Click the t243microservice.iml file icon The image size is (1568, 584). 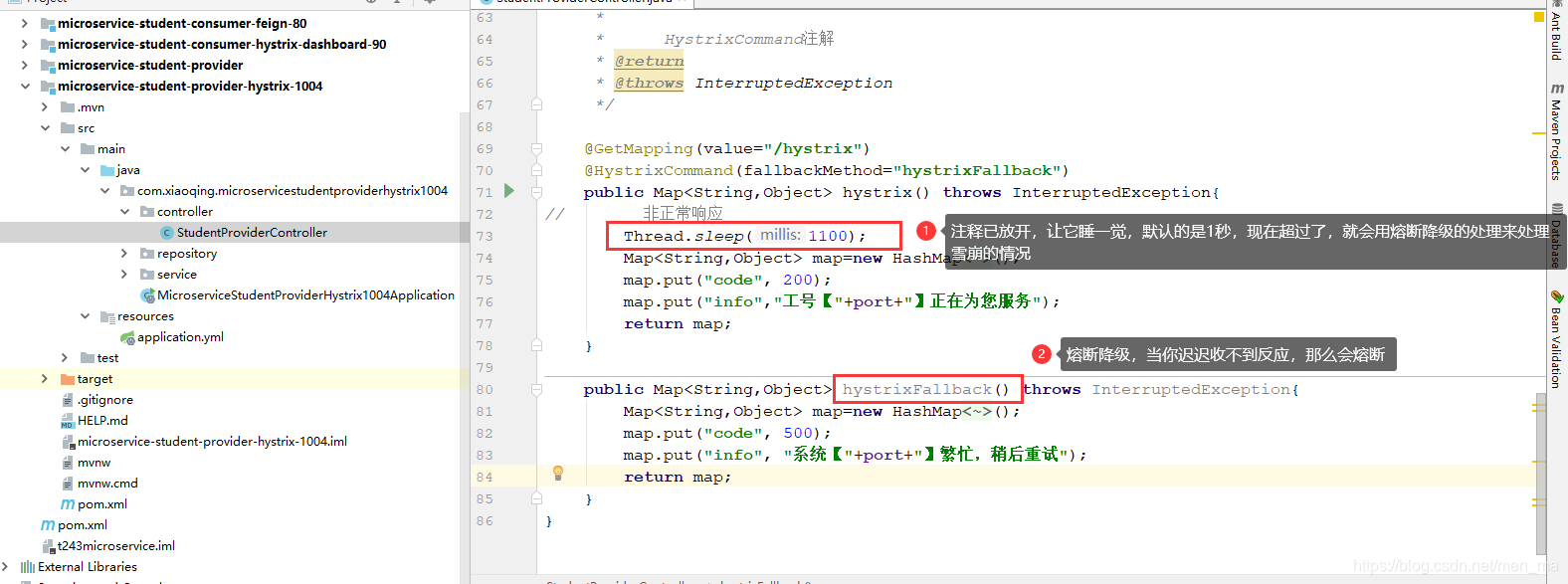pos(48,546)
